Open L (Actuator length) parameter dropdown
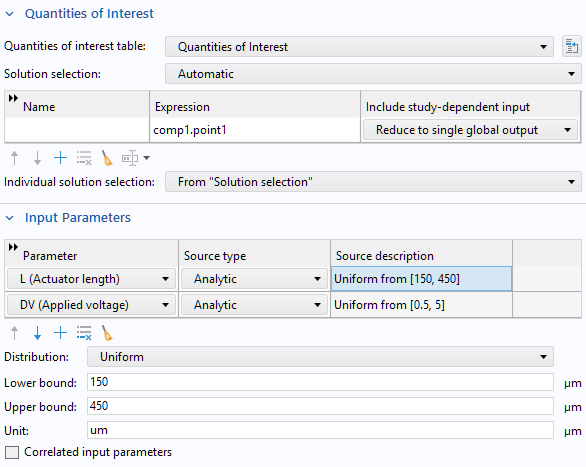Image resolution: width=586 pixels, height=467 pixels. tap(91, 279)
